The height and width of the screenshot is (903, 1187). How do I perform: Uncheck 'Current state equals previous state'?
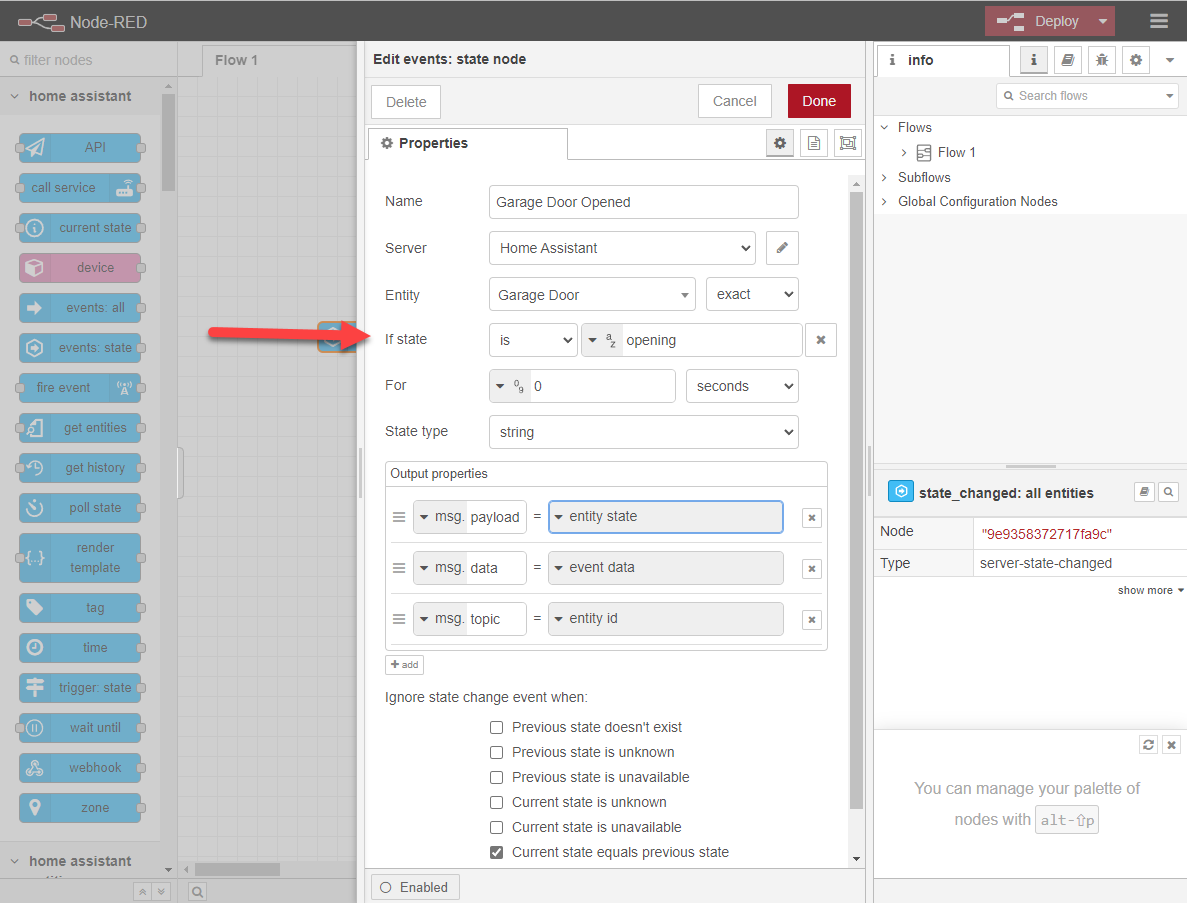click(x=496, y=852)
